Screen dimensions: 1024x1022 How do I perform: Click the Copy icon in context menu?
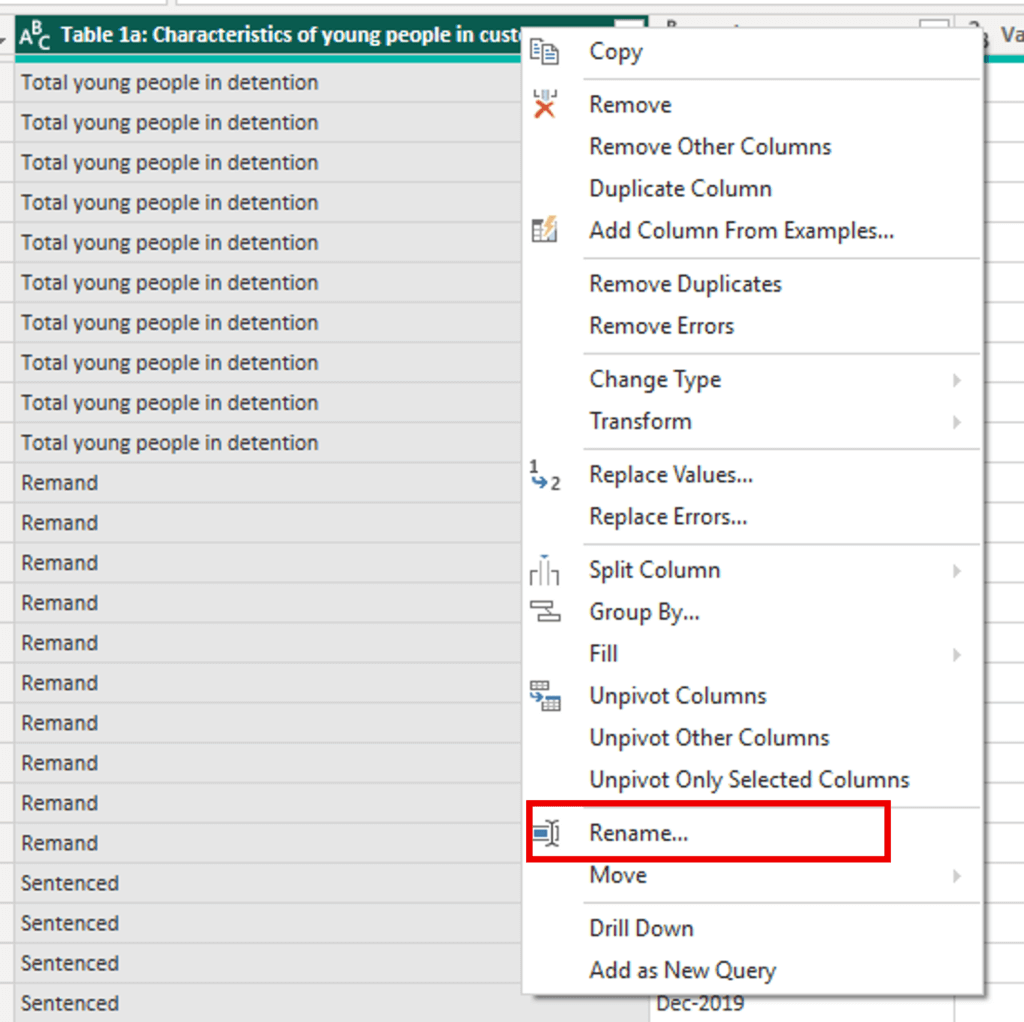[x=545, y=52]
